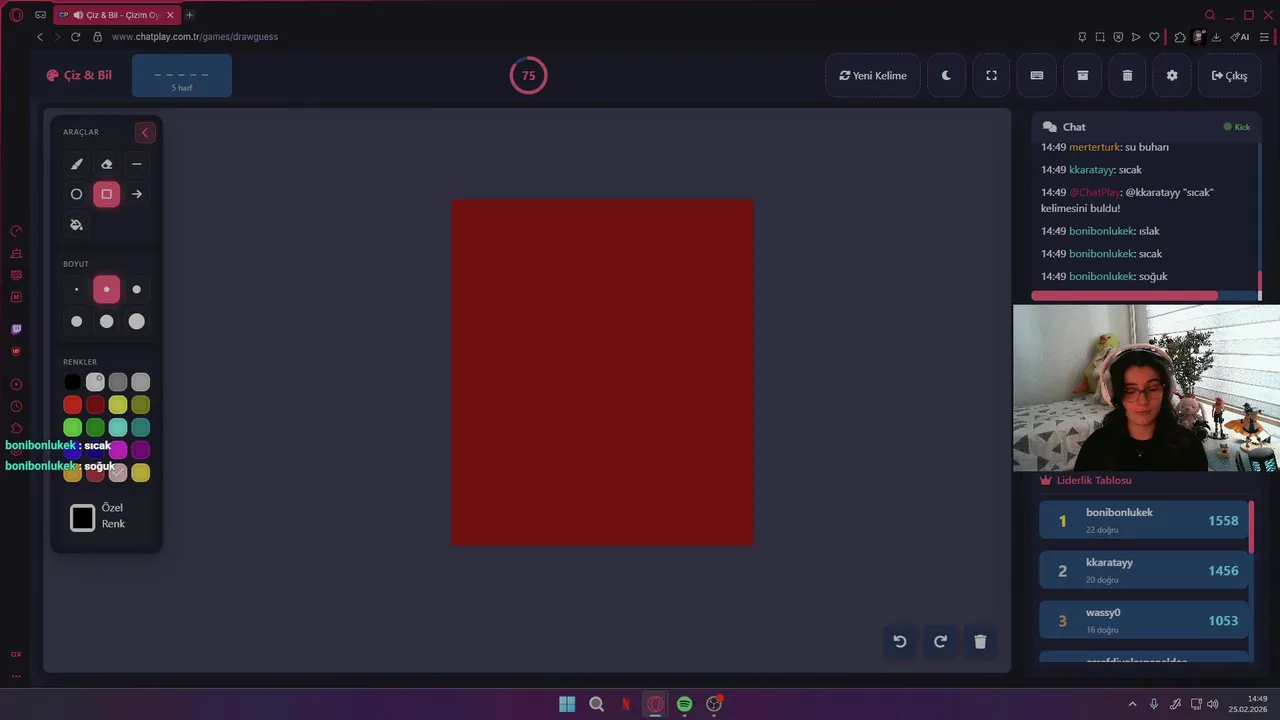Image resolution: width=1280 pixels, height=720 pixels.
Task: Add page to favorites with heart icon
Action: coord(1154,37)
